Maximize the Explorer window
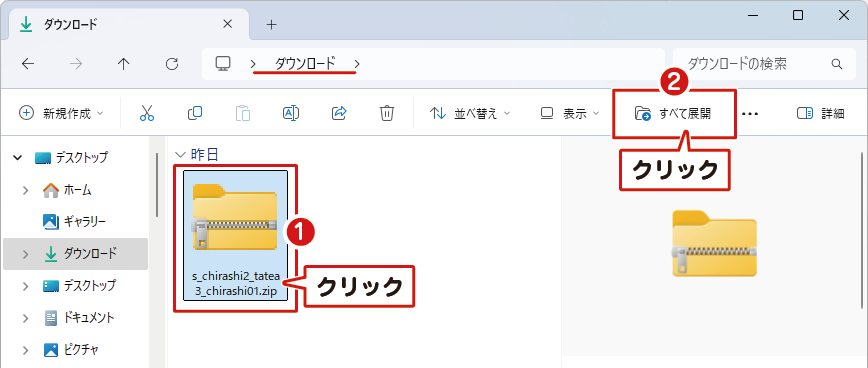This screenshot has width=868, height=368. coord(798,15)
